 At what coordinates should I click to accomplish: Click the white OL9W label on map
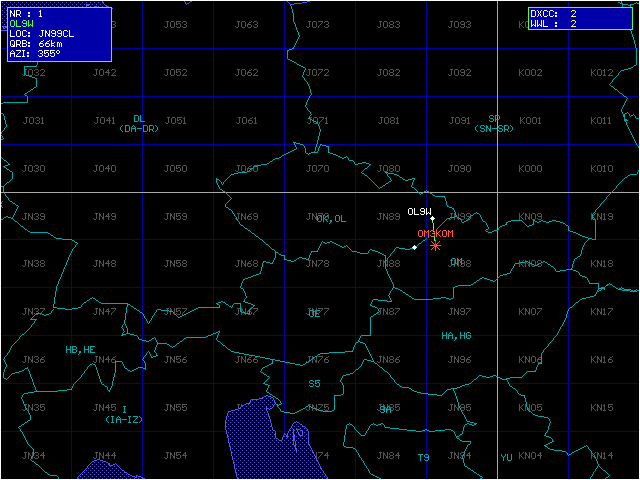tap(419, 211)
